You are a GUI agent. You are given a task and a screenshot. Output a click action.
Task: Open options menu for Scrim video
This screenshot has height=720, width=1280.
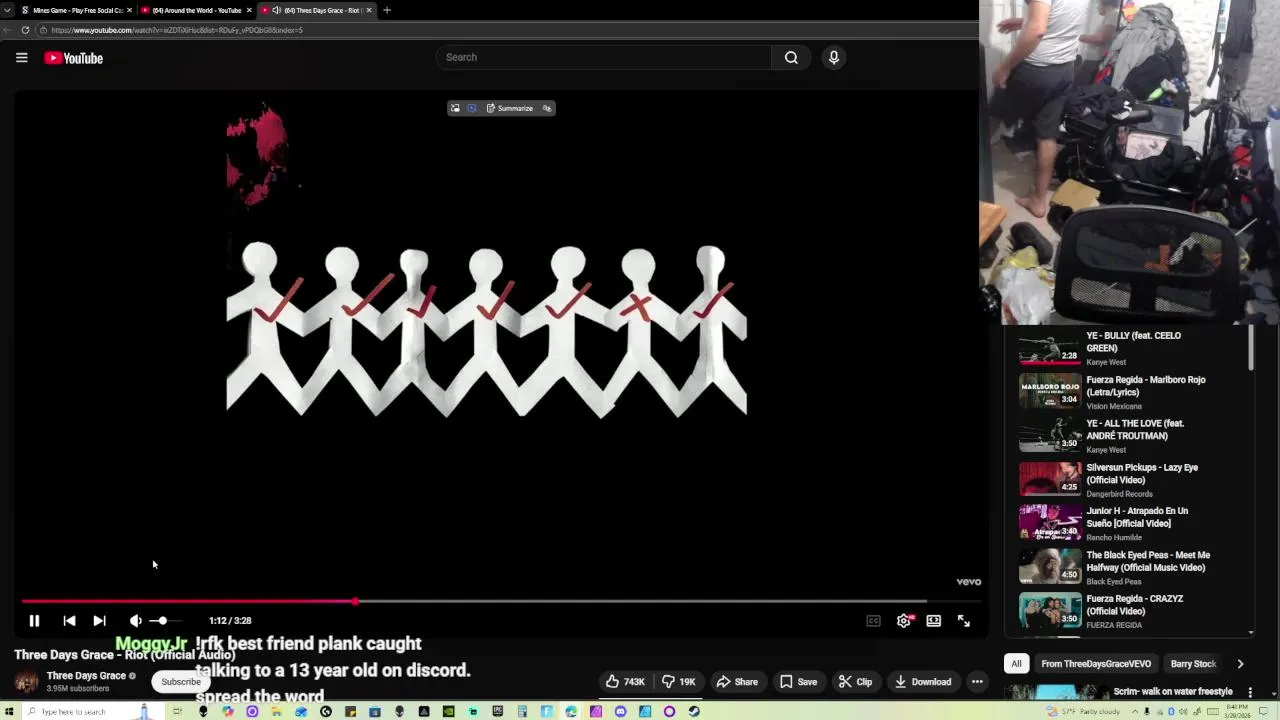pos(1250,692)
